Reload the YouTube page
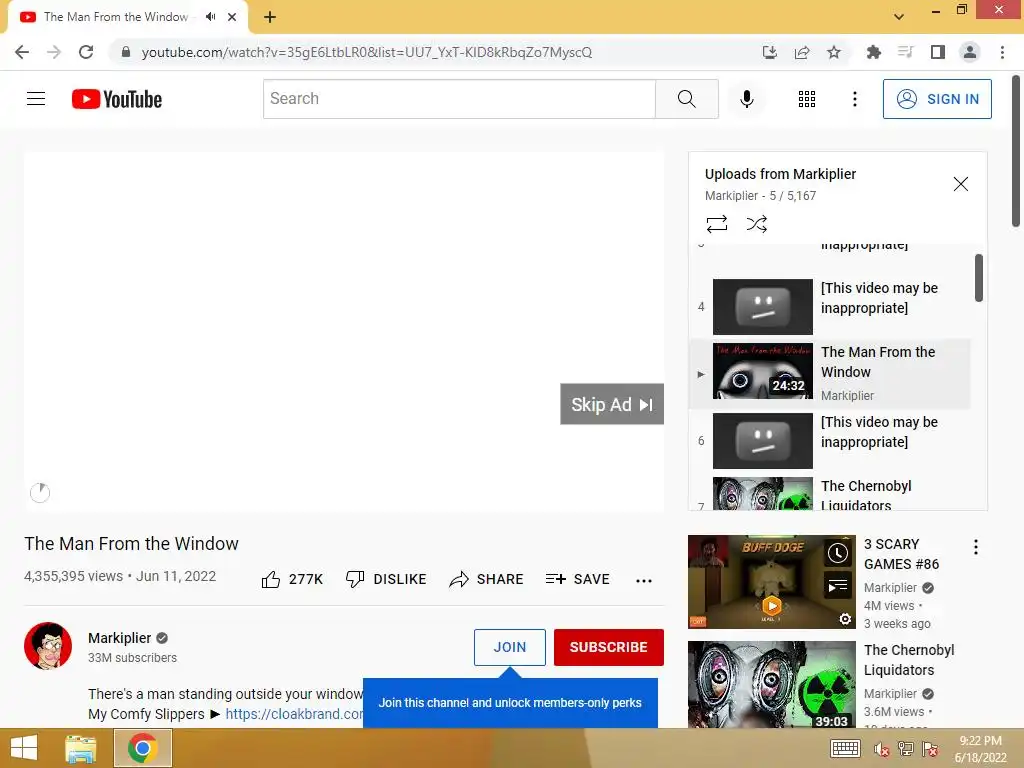1024x768 pixels. pos(86,52)
